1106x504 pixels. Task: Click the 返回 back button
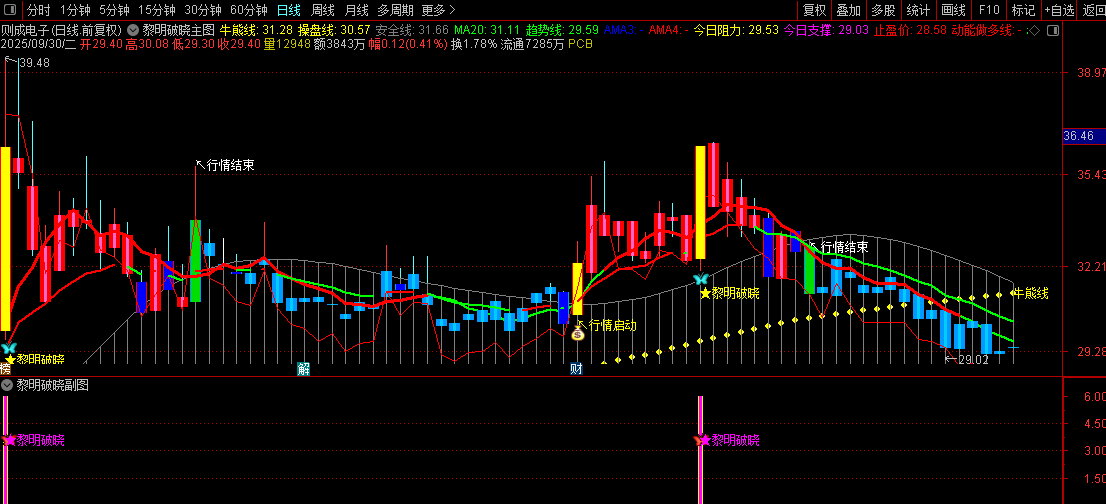(x=1093, y=10)
